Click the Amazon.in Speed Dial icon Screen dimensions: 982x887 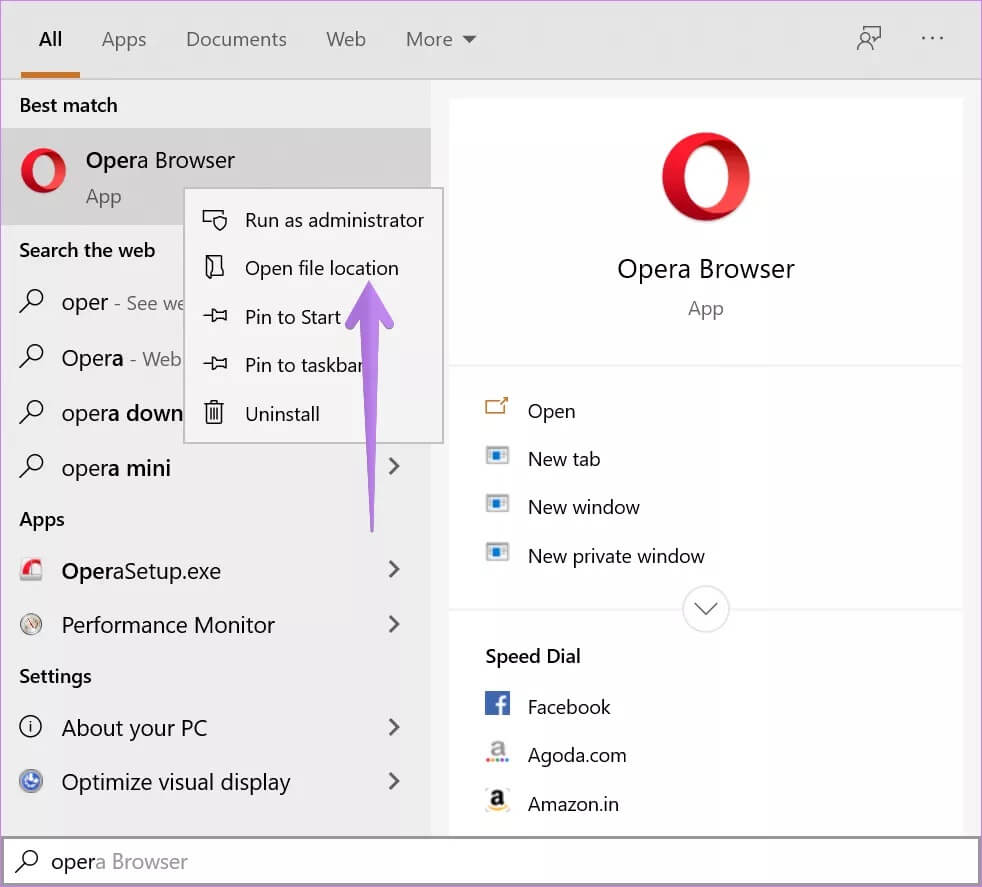(497, 800)
